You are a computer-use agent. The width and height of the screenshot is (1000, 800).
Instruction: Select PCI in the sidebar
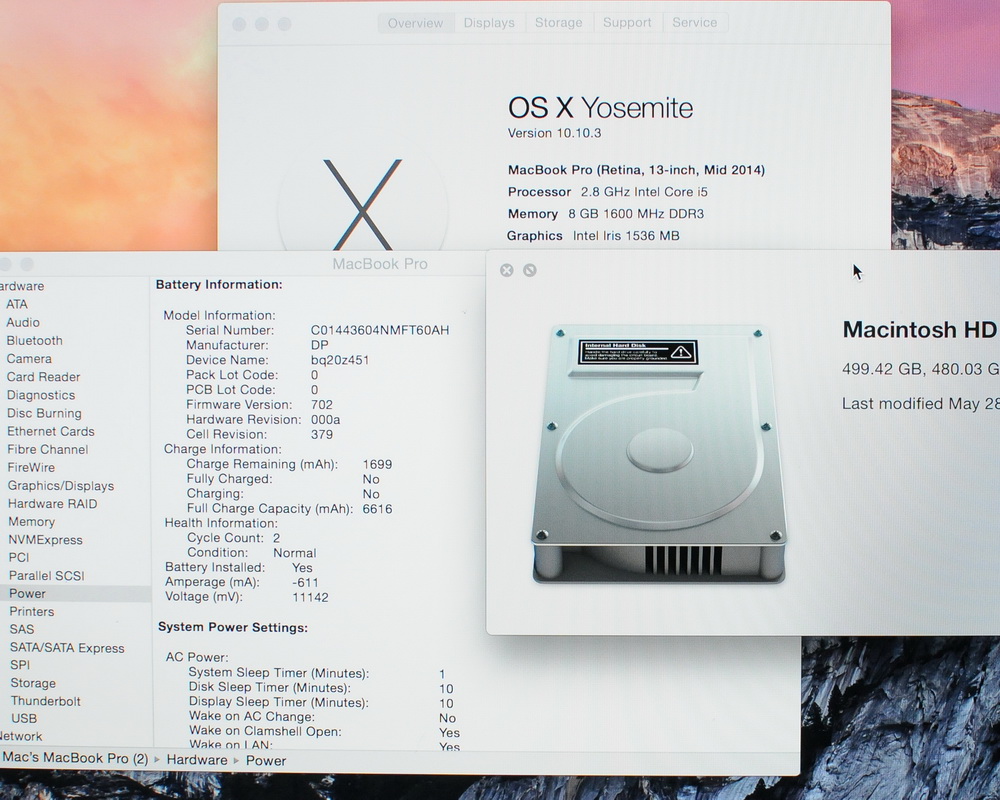(19, 557)
